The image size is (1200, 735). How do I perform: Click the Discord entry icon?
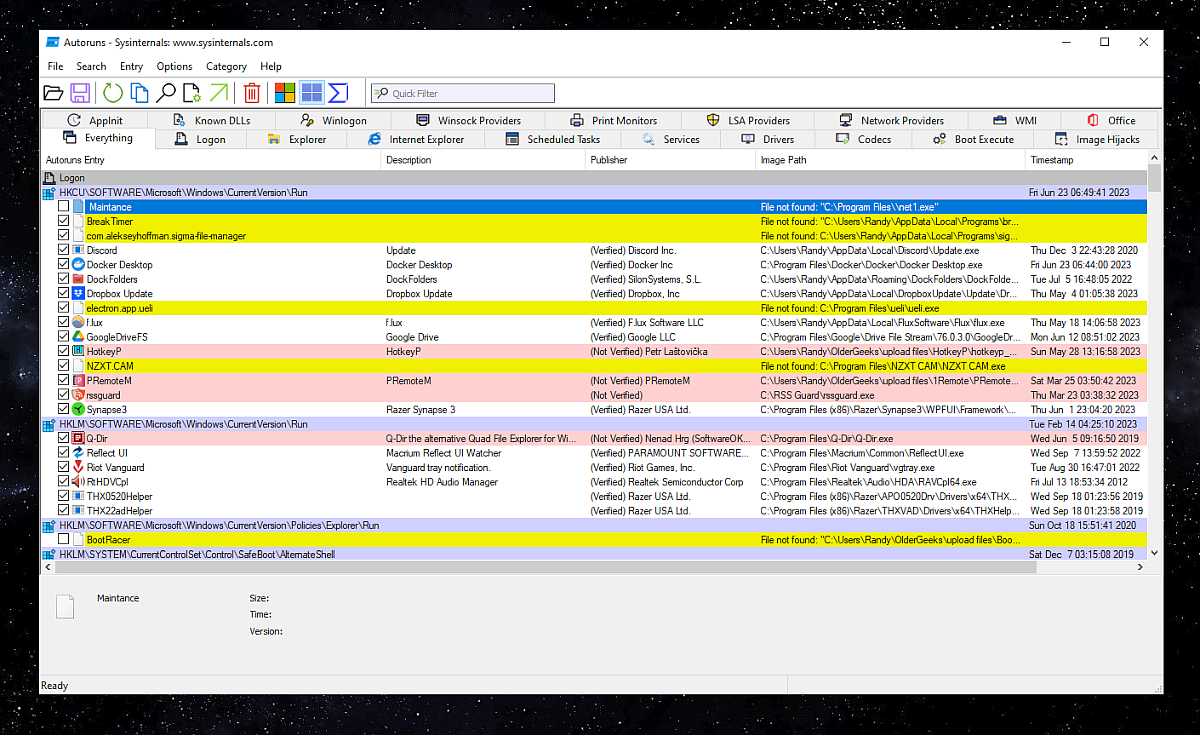pyautogui.click(x=78, y=250)
